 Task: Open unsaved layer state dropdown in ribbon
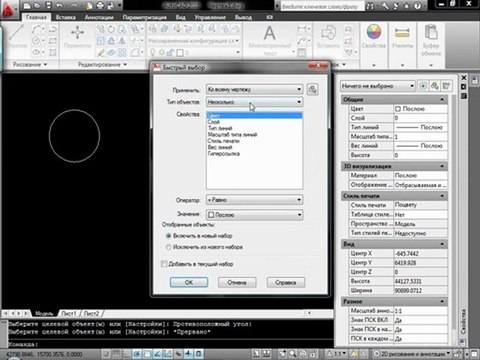(x=194, y=41)
